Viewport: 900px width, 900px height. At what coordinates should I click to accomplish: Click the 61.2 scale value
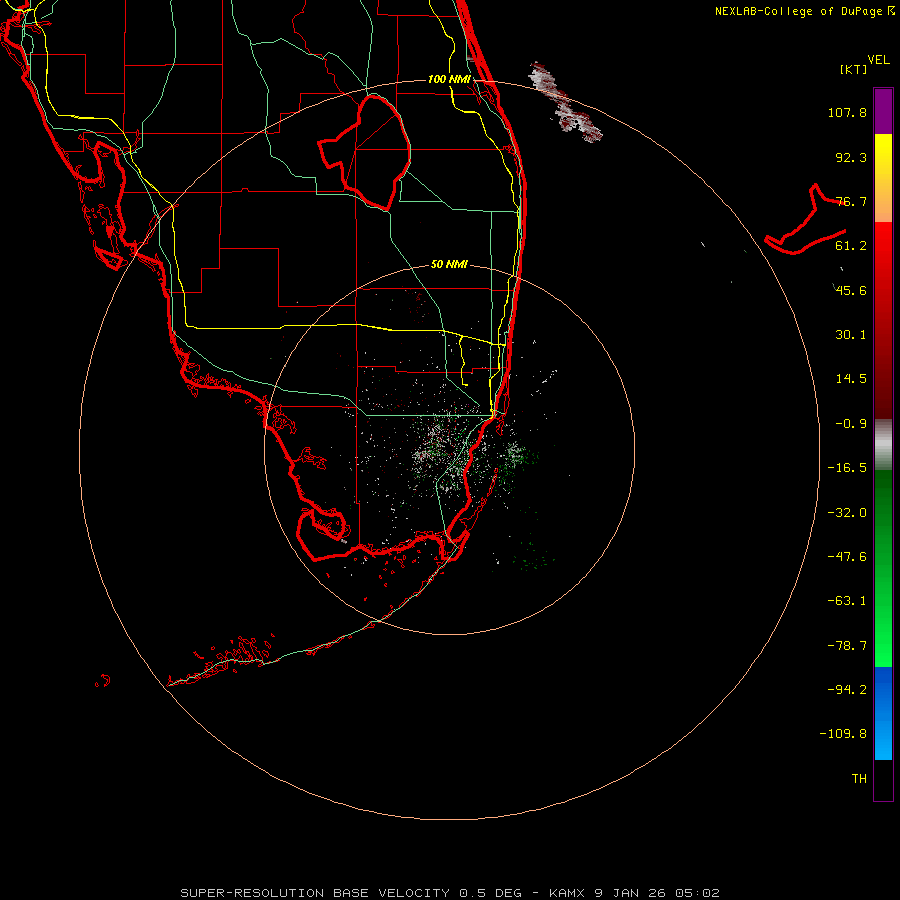pyautogui.click(x=851, y=246)
